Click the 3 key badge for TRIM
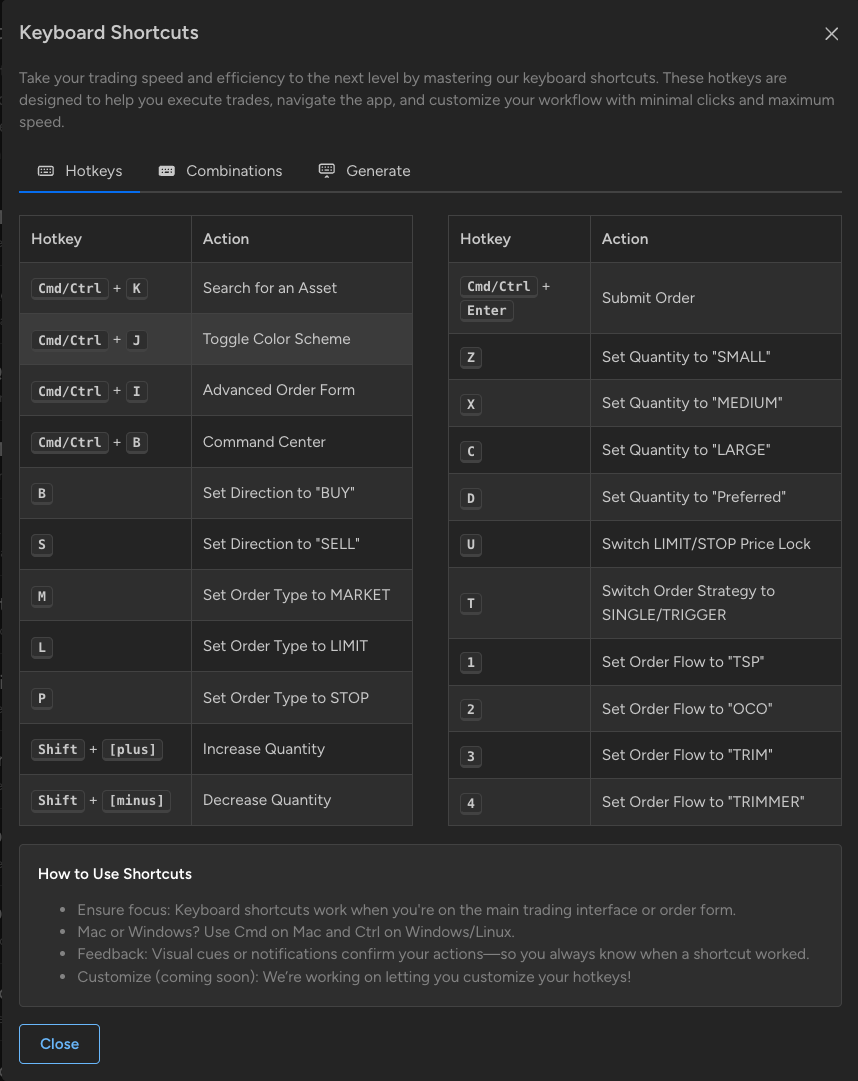Screen dimensions: 858x1081 pos(471,756)
